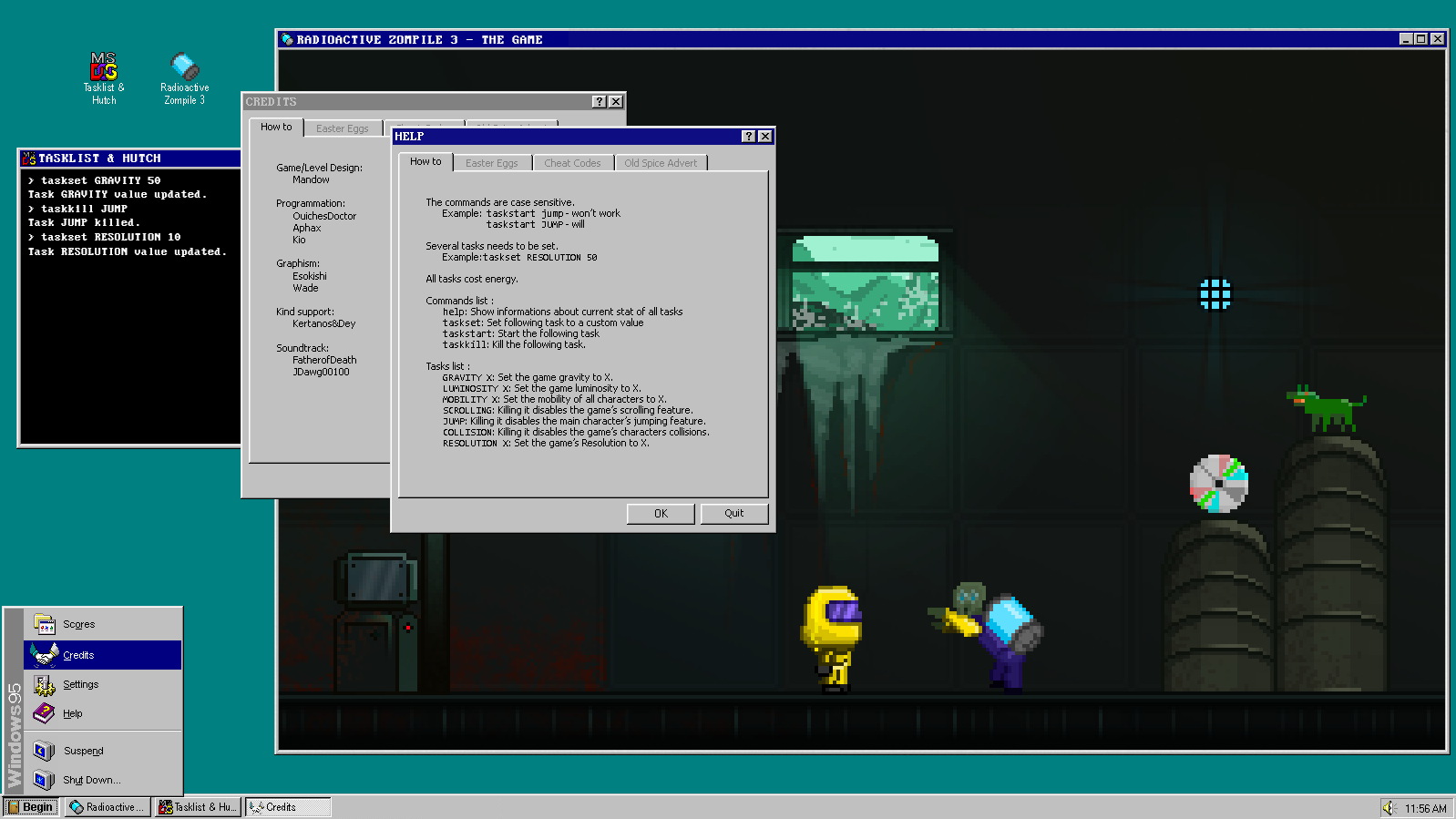Click the spinning CD disc in game
1456x819 pixels.
[x=1219, y=484]
